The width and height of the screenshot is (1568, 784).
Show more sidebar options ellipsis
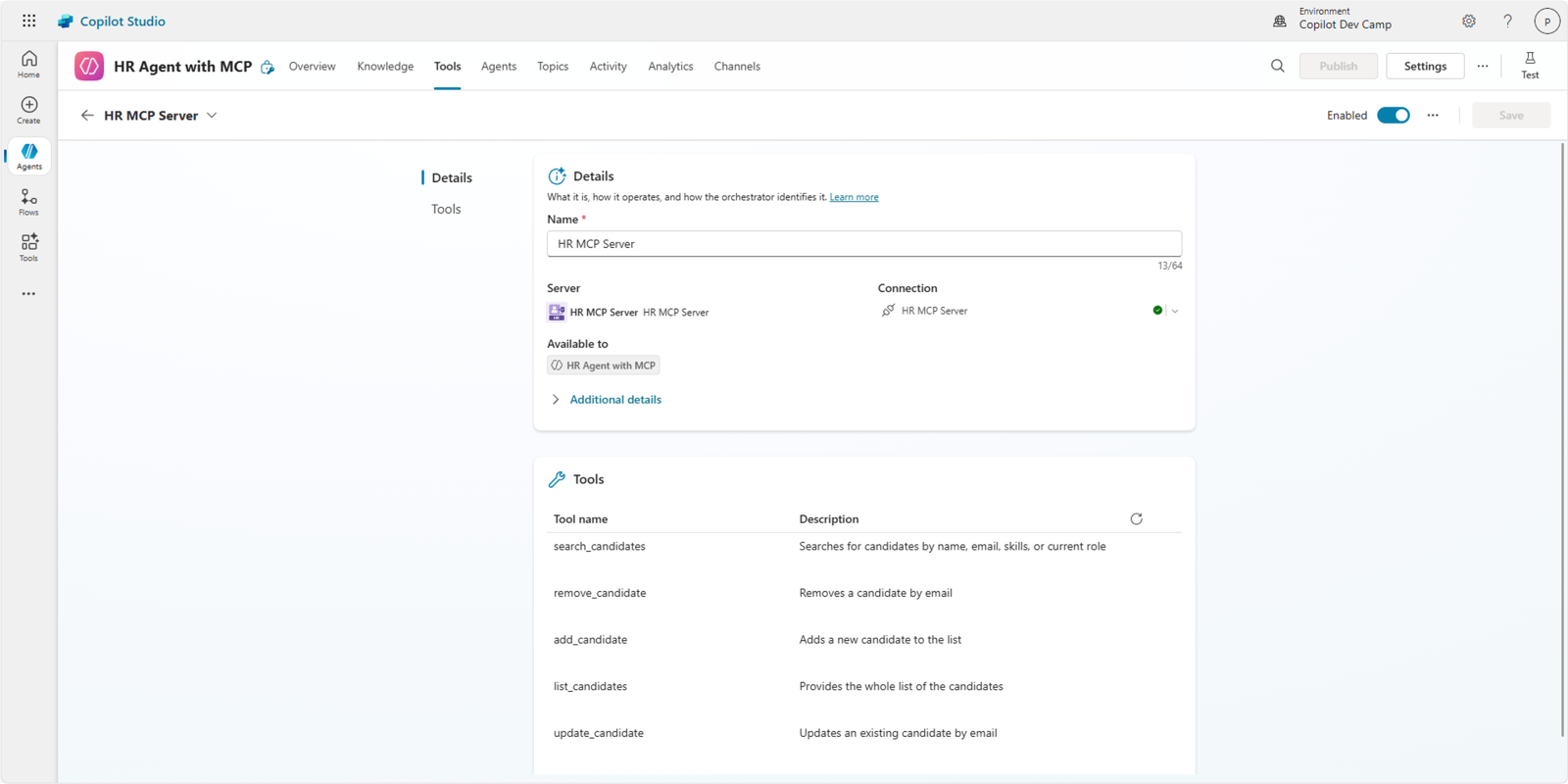[x=29, y=294]
